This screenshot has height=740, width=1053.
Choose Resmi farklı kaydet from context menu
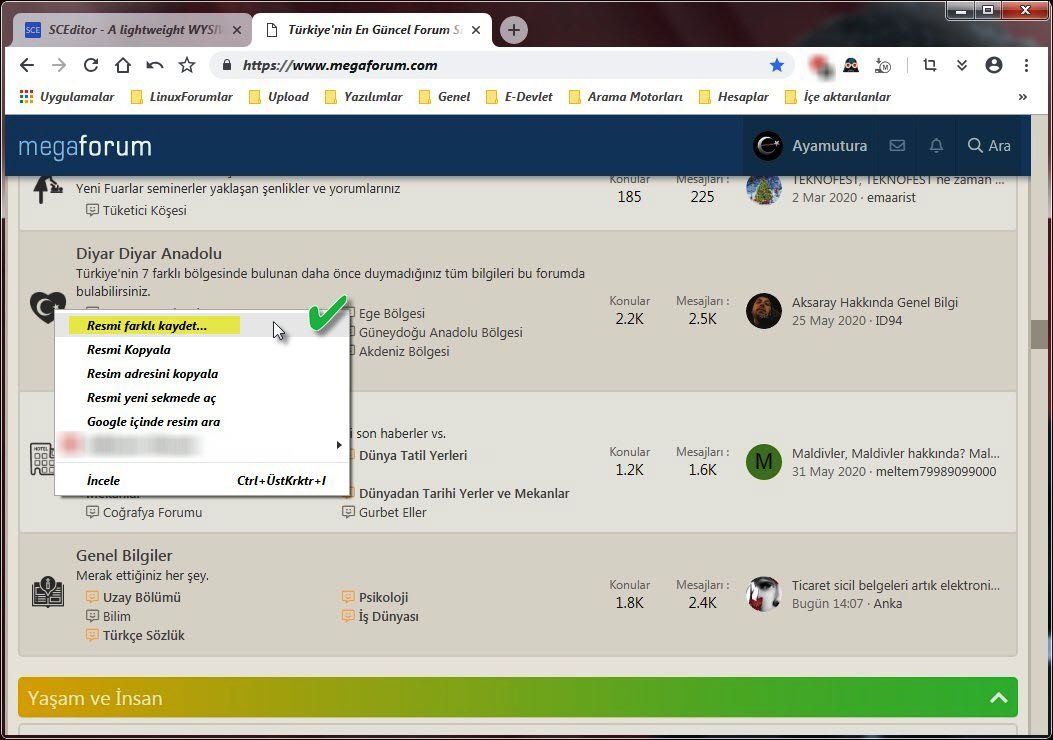click(x=201, y=326)
